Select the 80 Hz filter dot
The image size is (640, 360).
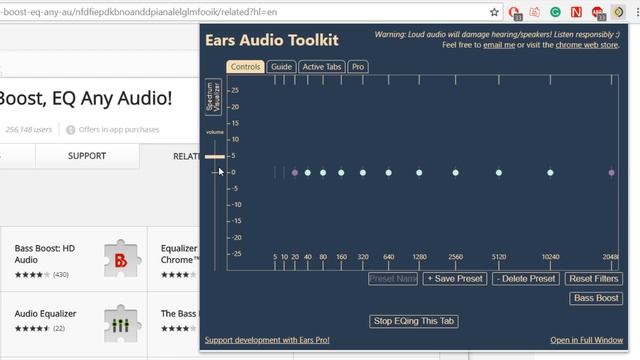pyautogui.click(x=323, y=173)
